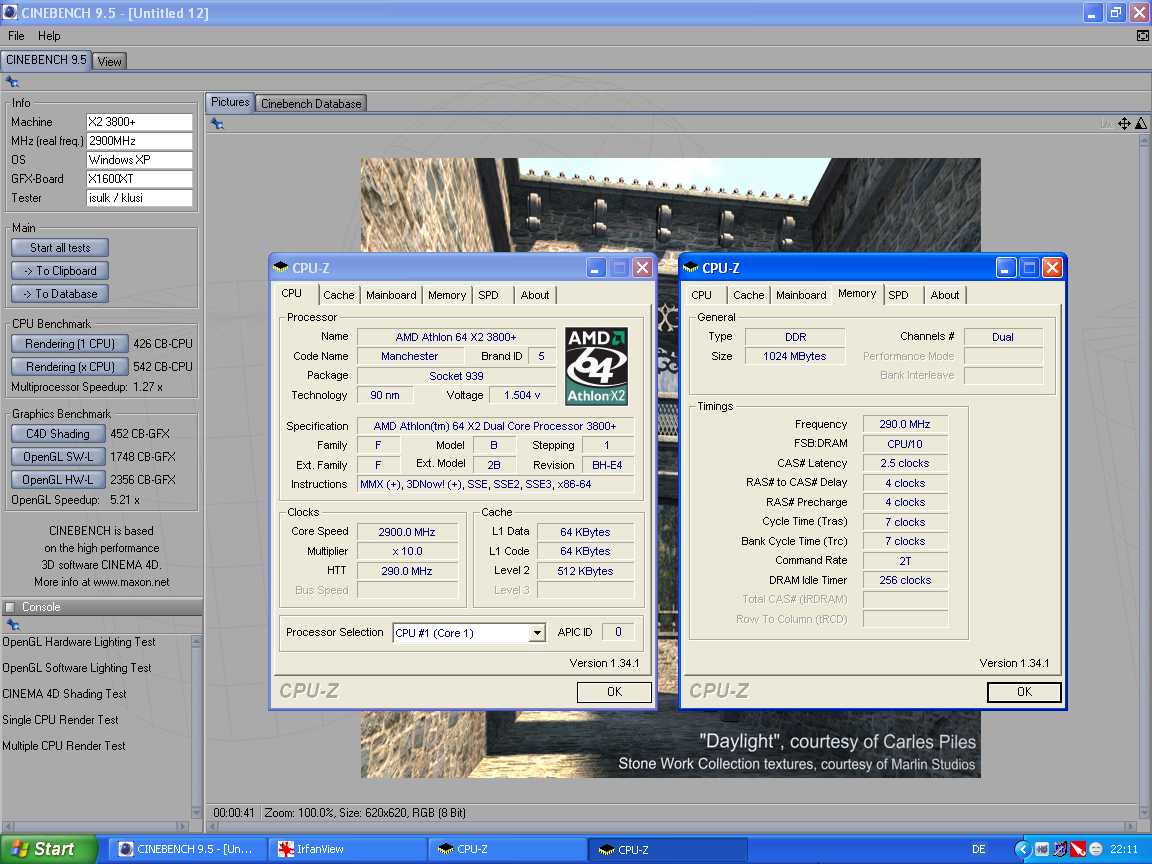Click the APIC ID value field
1152x864 pixels.
(618, 632)
